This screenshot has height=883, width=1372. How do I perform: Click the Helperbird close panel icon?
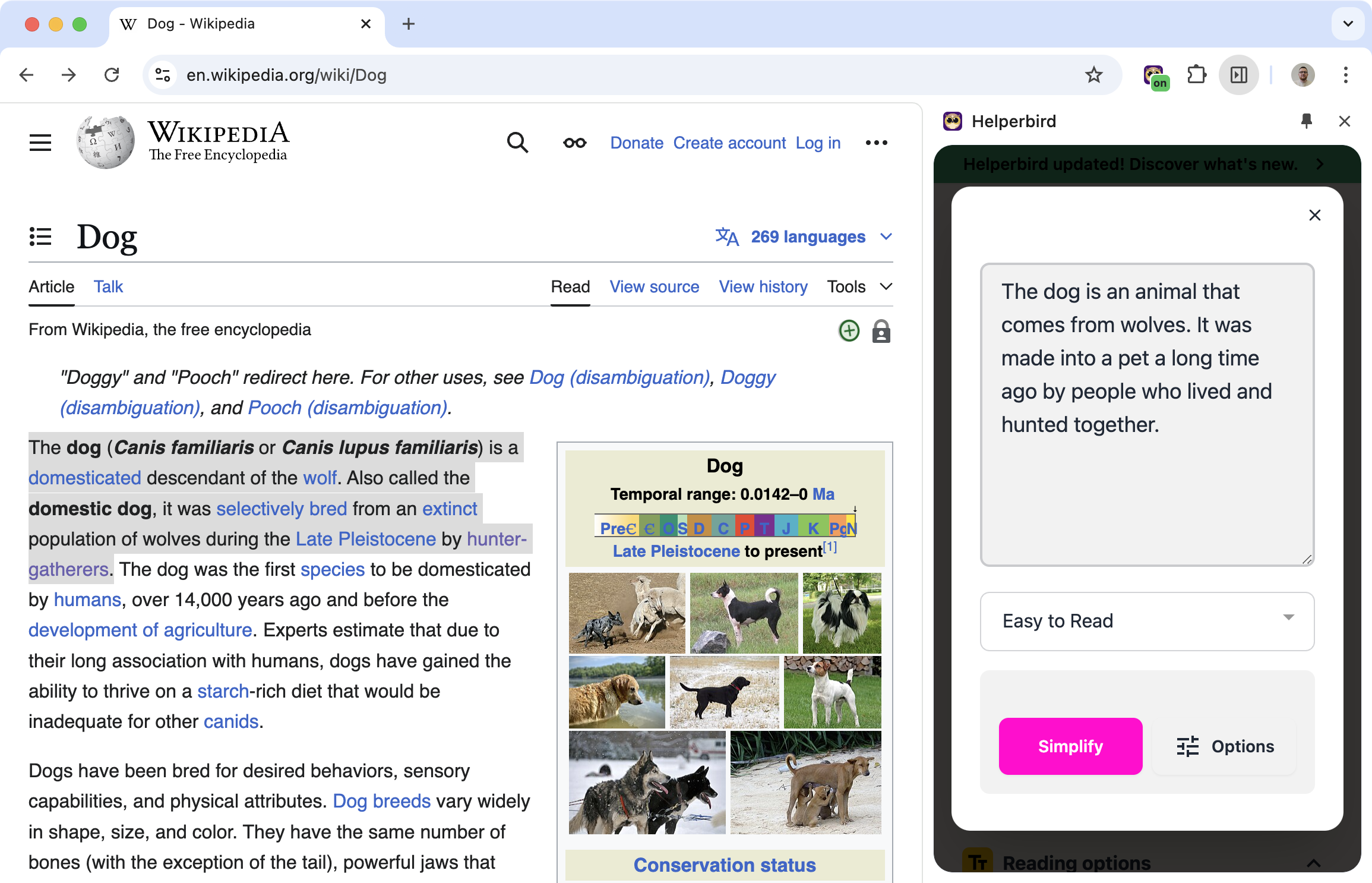point(1345,121)
